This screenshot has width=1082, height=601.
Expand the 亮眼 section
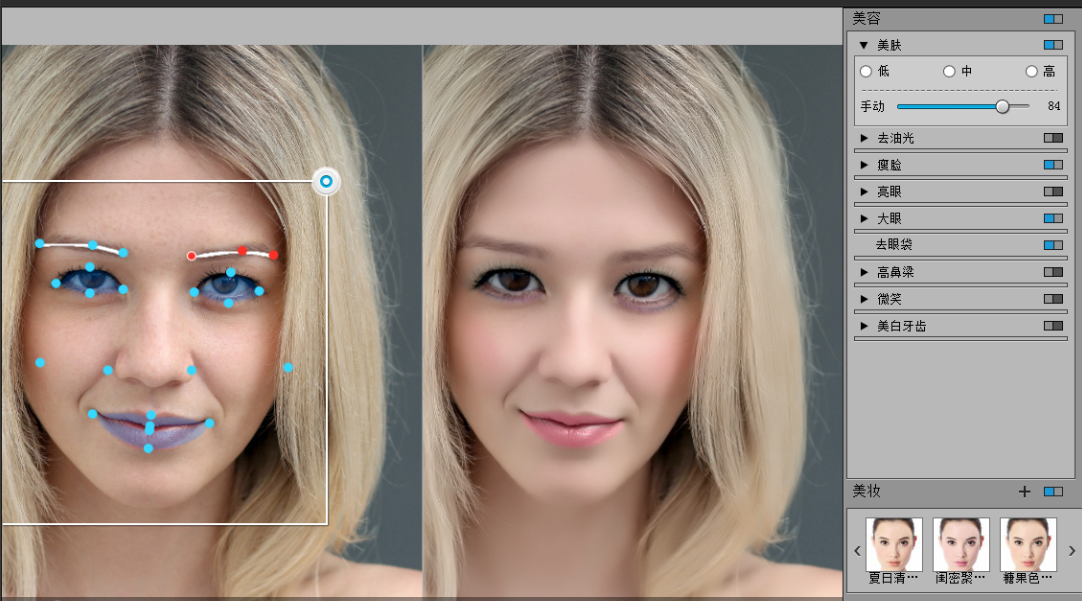(x=864, y=192)
